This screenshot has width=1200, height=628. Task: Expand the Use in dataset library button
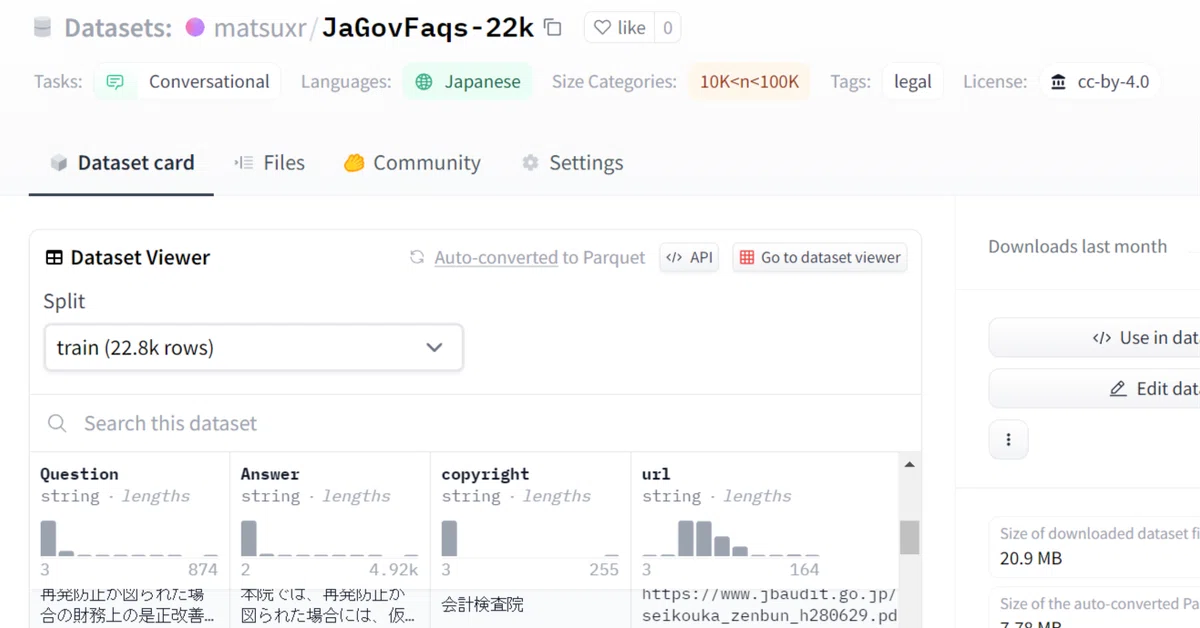point(1095,338)
